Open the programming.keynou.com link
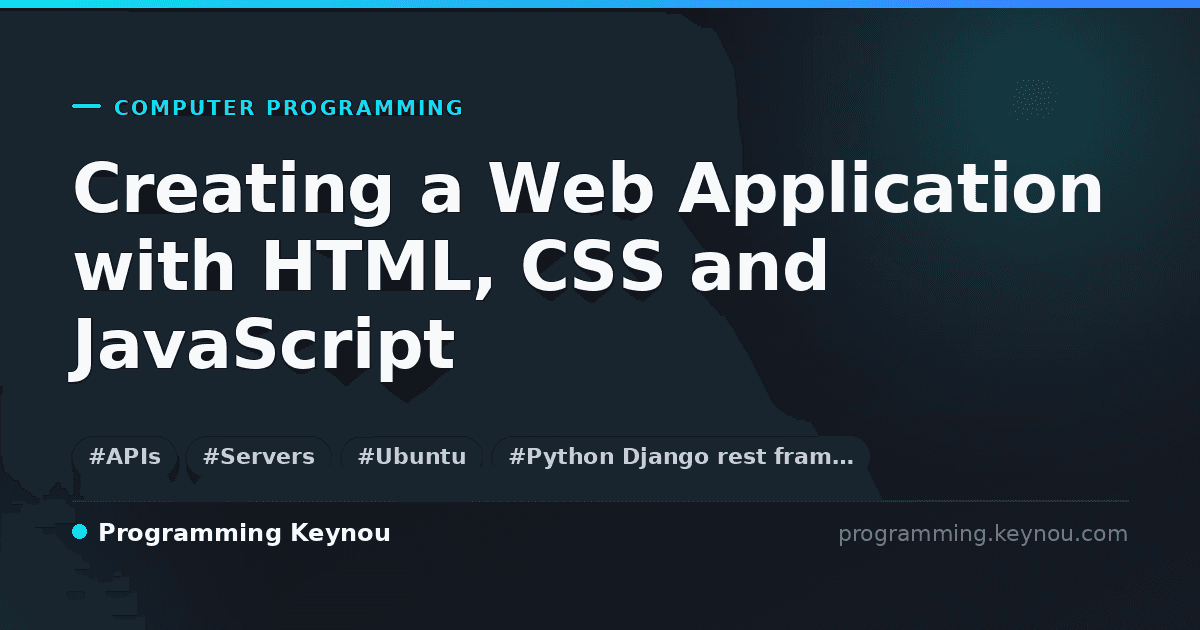 pos(983,534)
